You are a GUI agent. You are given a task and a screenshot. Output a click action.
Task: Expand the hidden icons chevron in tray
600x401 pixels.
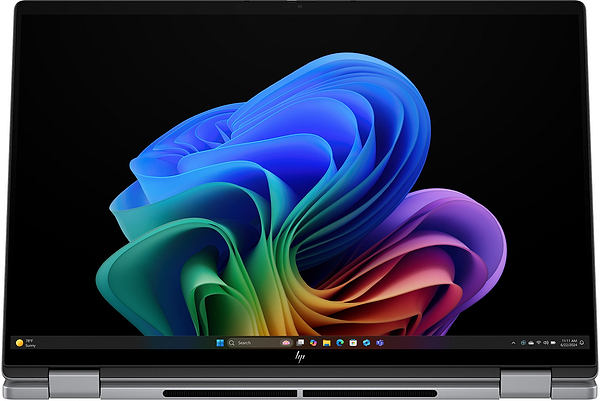[514, 343]
